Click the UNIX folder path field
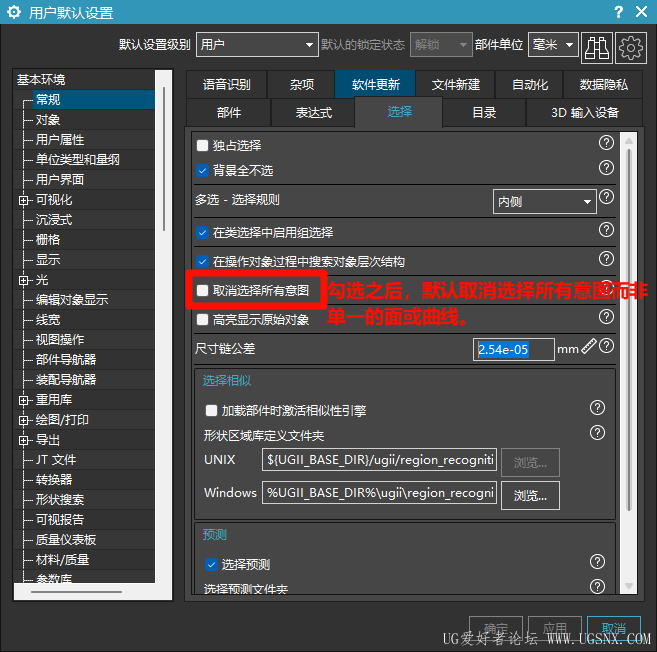The image size is (657, 652). point(379,459)
